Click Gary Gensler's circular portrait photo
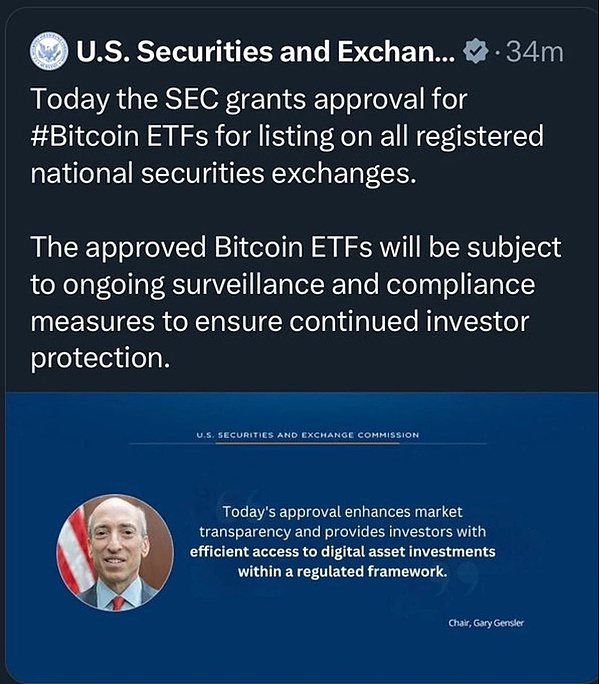 [114, 552]
